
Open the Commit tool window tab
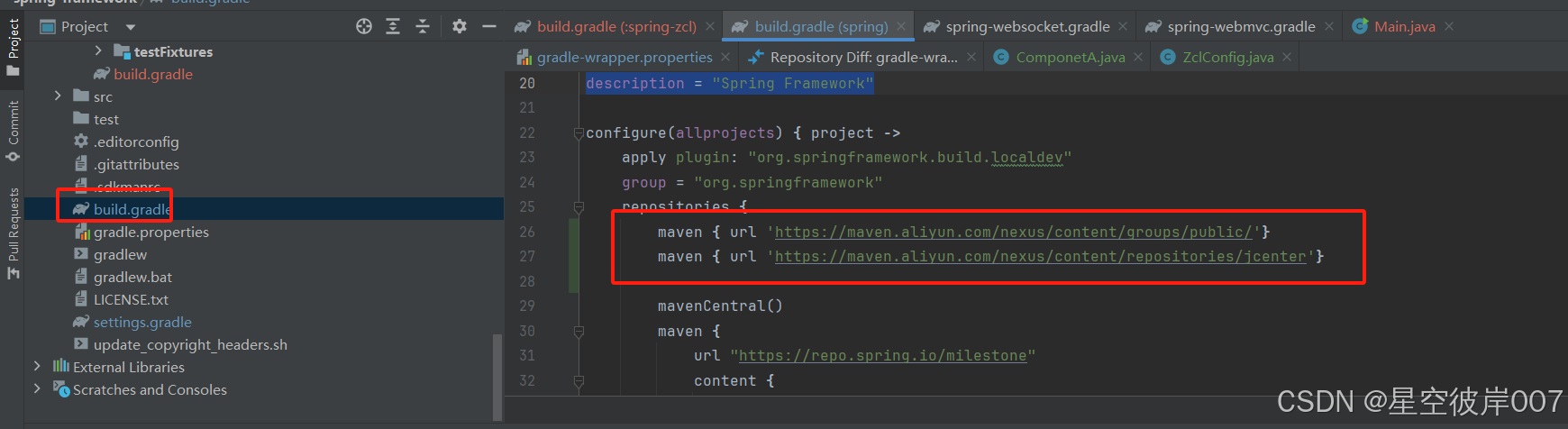(13, 131)
